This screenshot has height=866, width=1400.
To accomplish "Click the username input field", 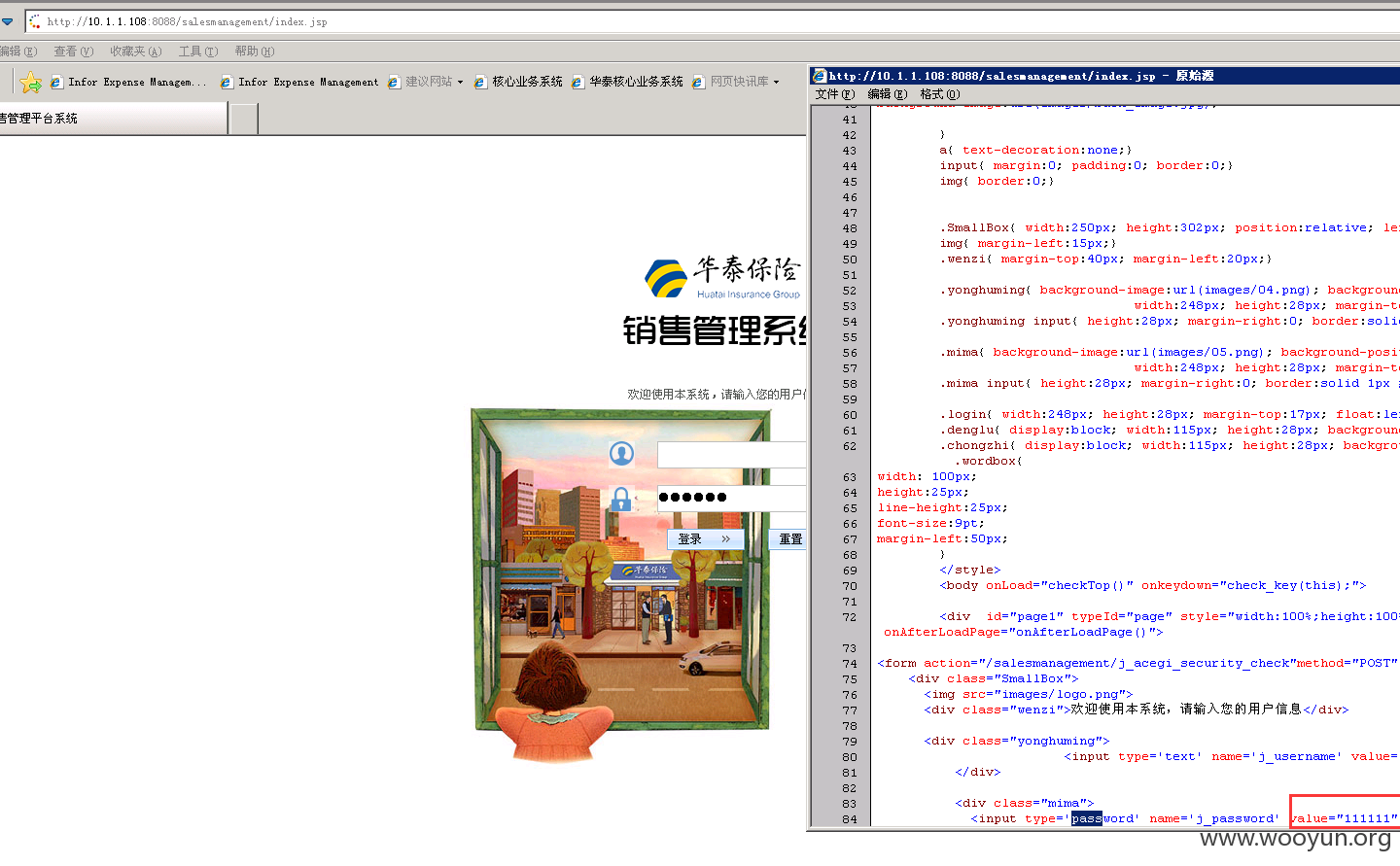I will 732,454.
